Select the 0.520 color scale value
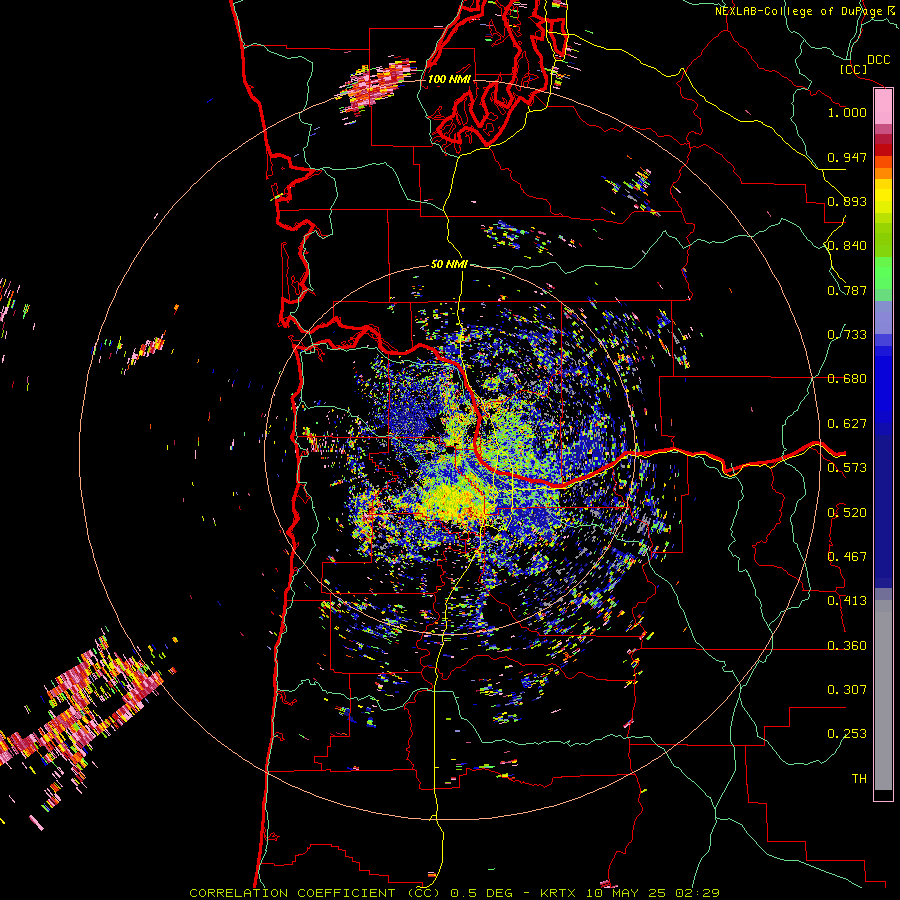The image size is (900, 900). (847, 513)
